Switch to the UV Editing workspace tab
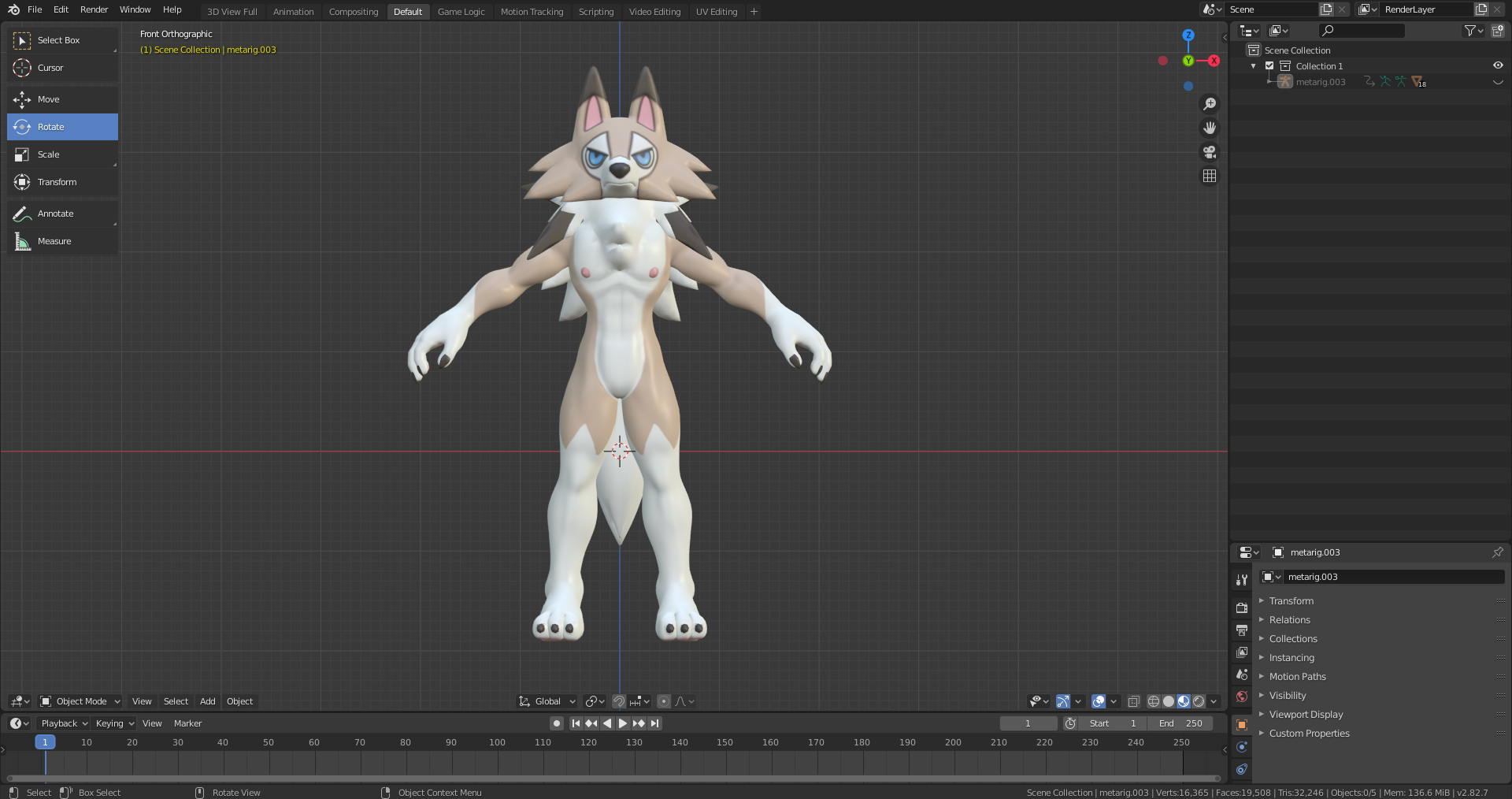Viewport: 1512px width, 799px height. click(717, 12)
